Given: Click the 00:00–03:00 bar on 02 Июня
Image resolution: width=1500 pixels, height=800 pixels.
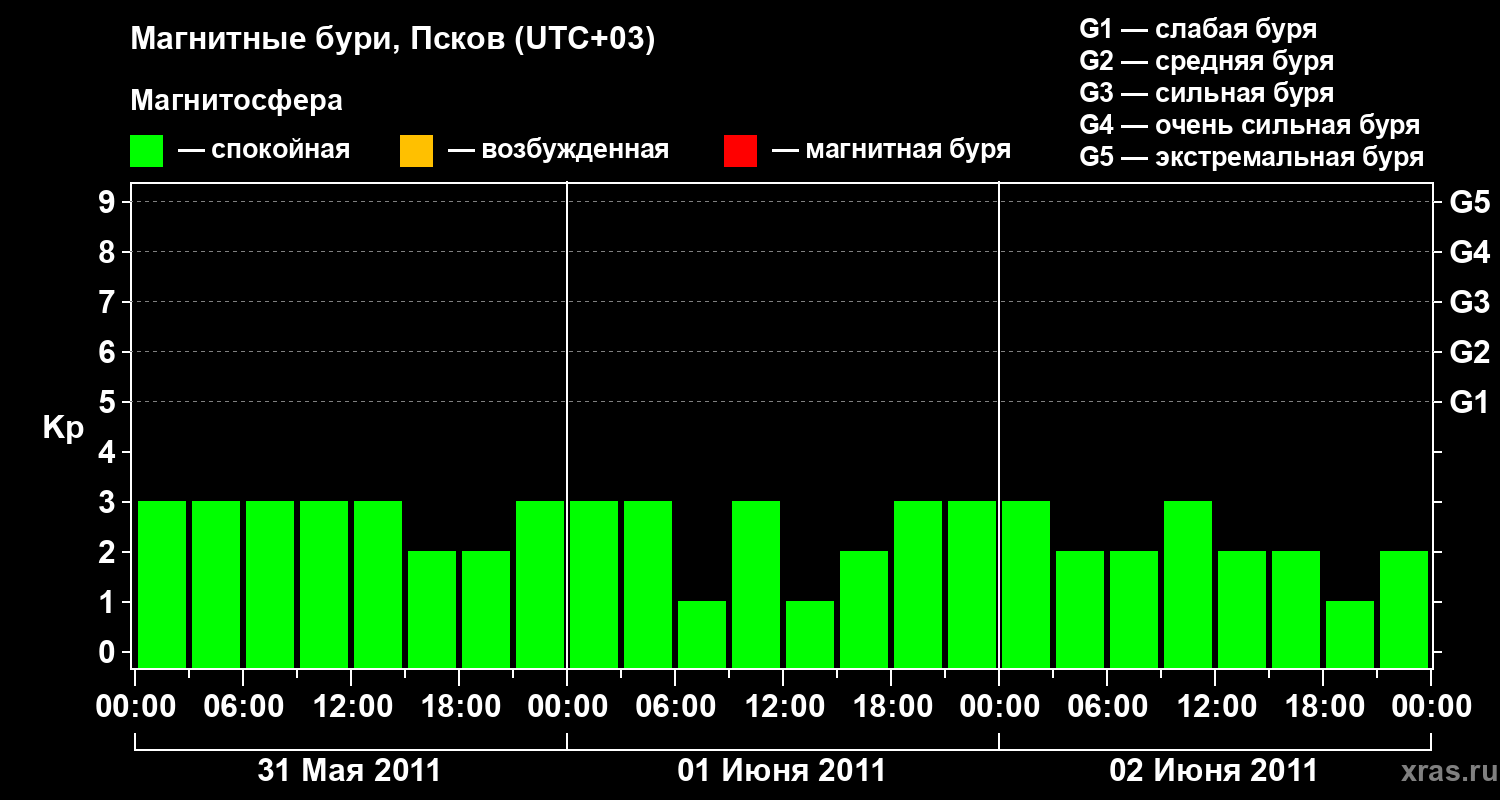Looking at the screenshot, I should pyautogui.click(x=1026, y=584).
